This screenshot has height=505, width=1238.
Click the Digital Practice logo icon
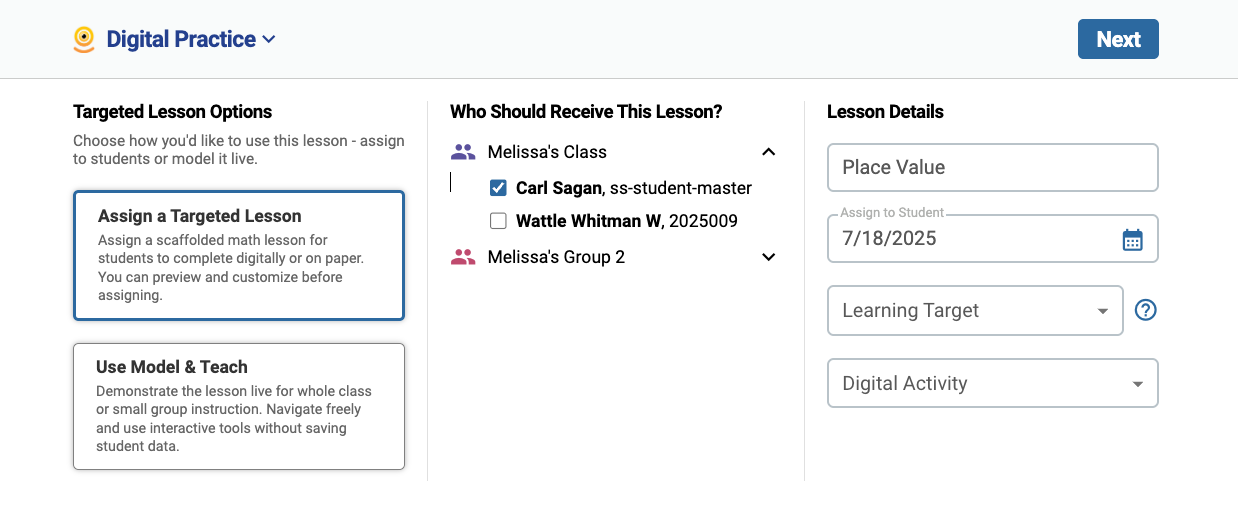pos(85,39)
